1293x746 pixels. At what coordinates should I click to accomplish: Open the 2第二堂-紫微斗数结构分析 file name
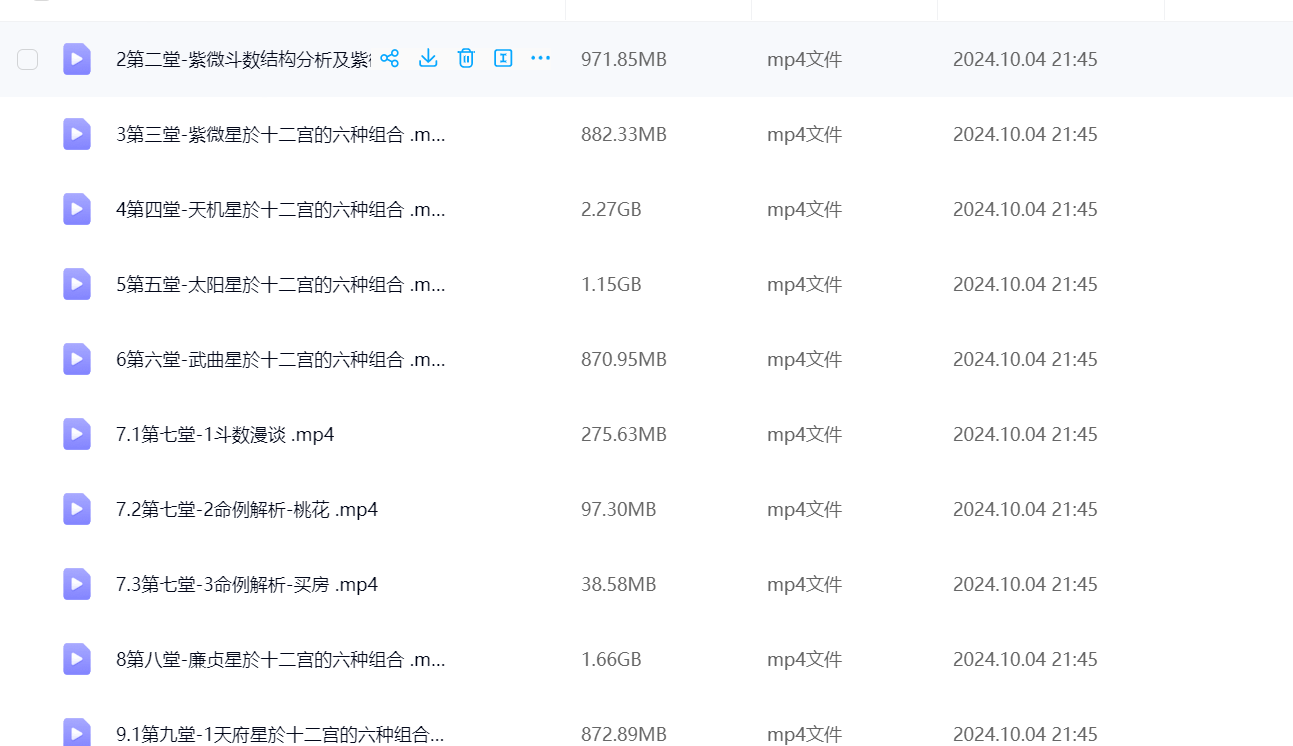243,59
